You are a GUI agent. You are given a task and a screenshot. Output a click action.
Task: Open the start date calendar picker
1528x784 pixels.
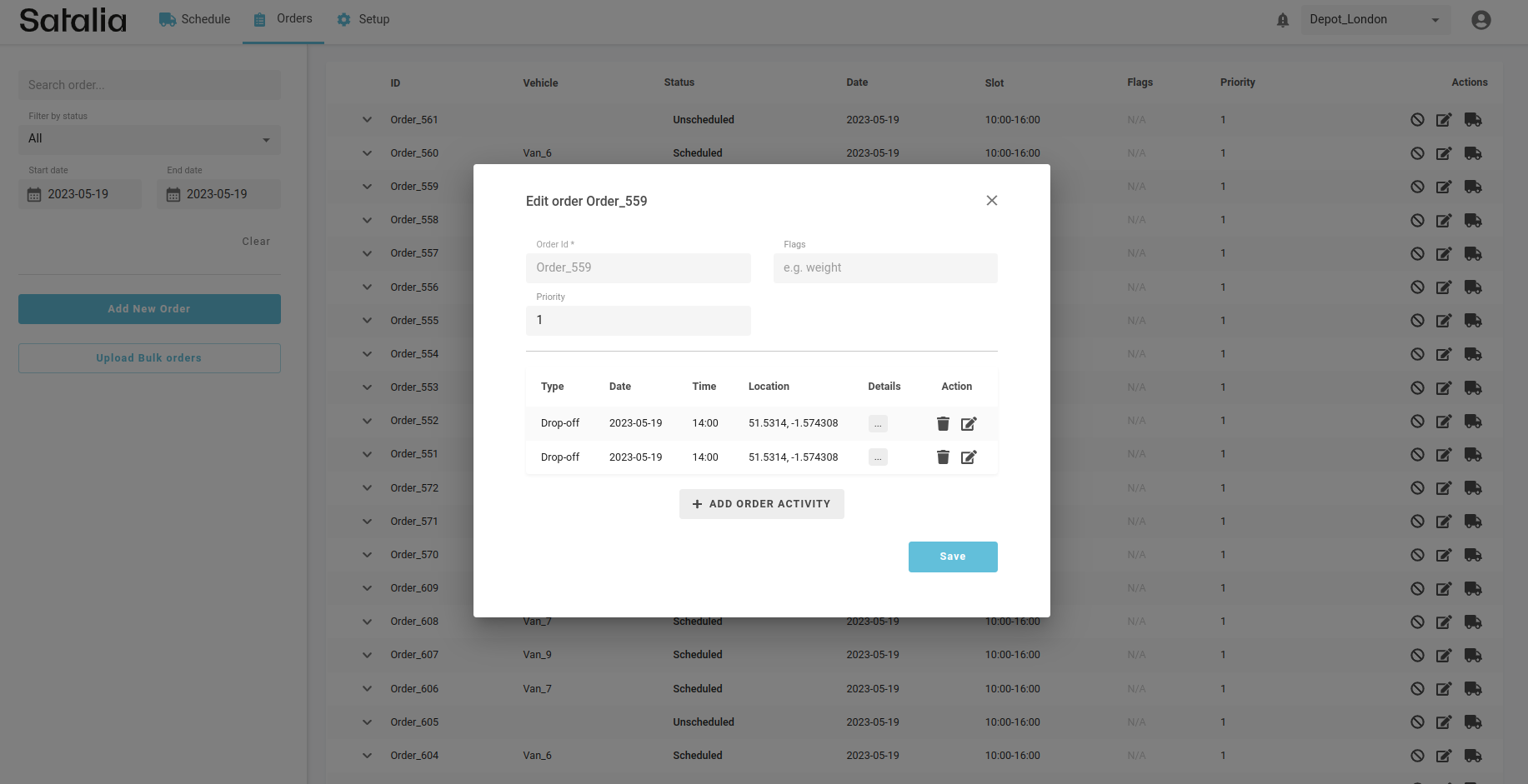(x=34, y=195)
